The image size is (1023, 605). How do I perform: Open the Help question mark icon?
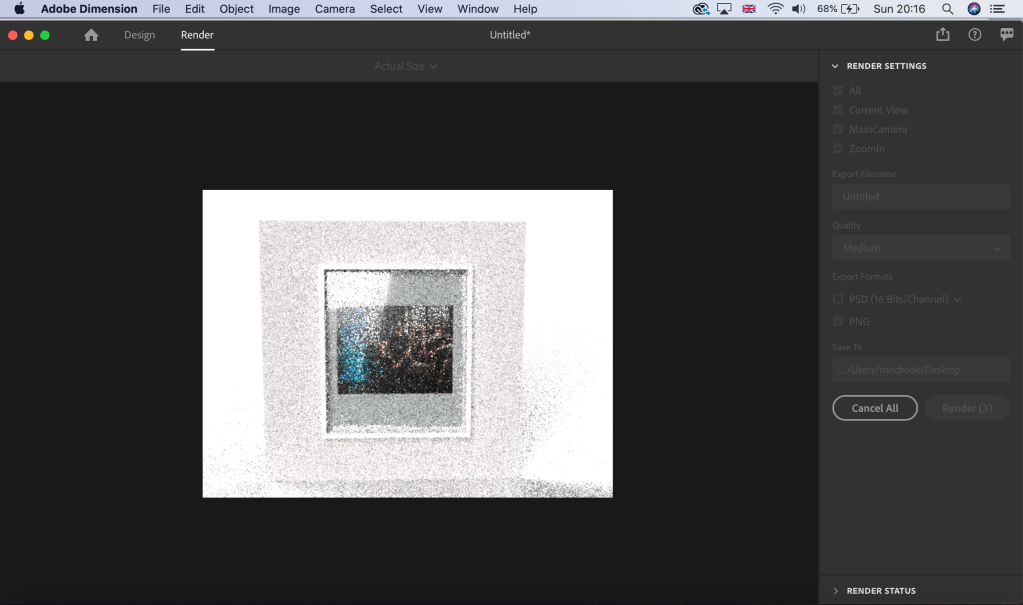click(x=974, y=35)
